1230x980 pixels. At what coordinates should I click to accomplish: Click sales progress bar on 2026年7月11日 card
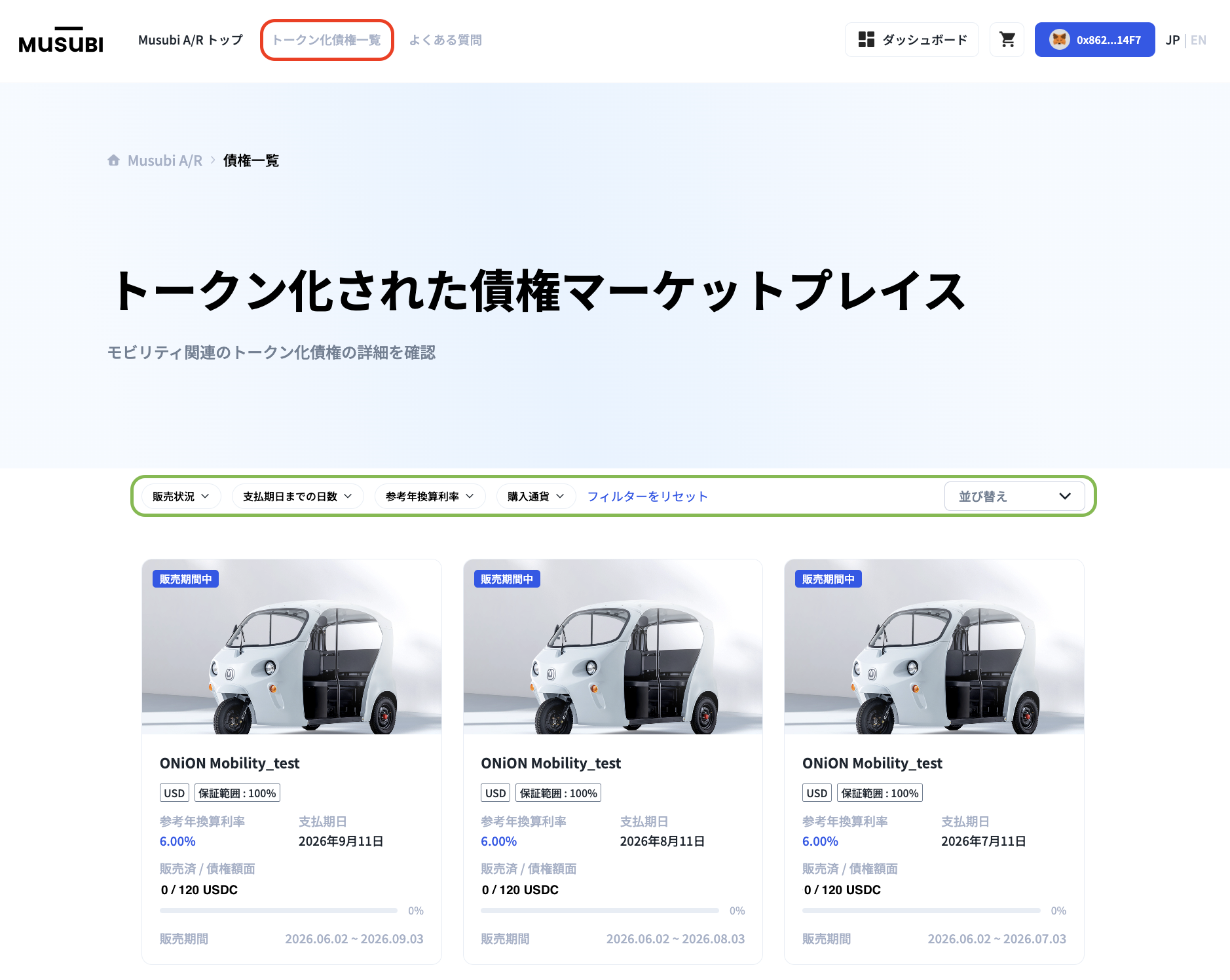point(922,911)
